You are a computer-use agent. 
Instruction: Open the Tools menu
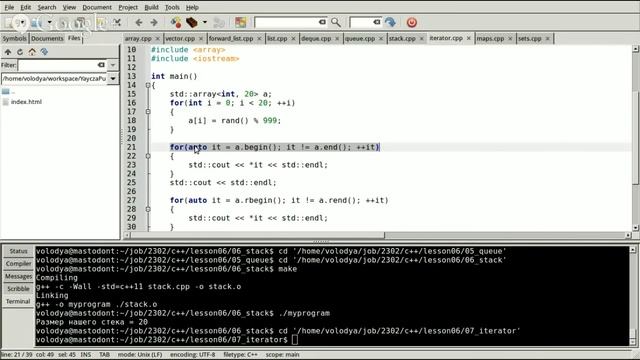172,7
